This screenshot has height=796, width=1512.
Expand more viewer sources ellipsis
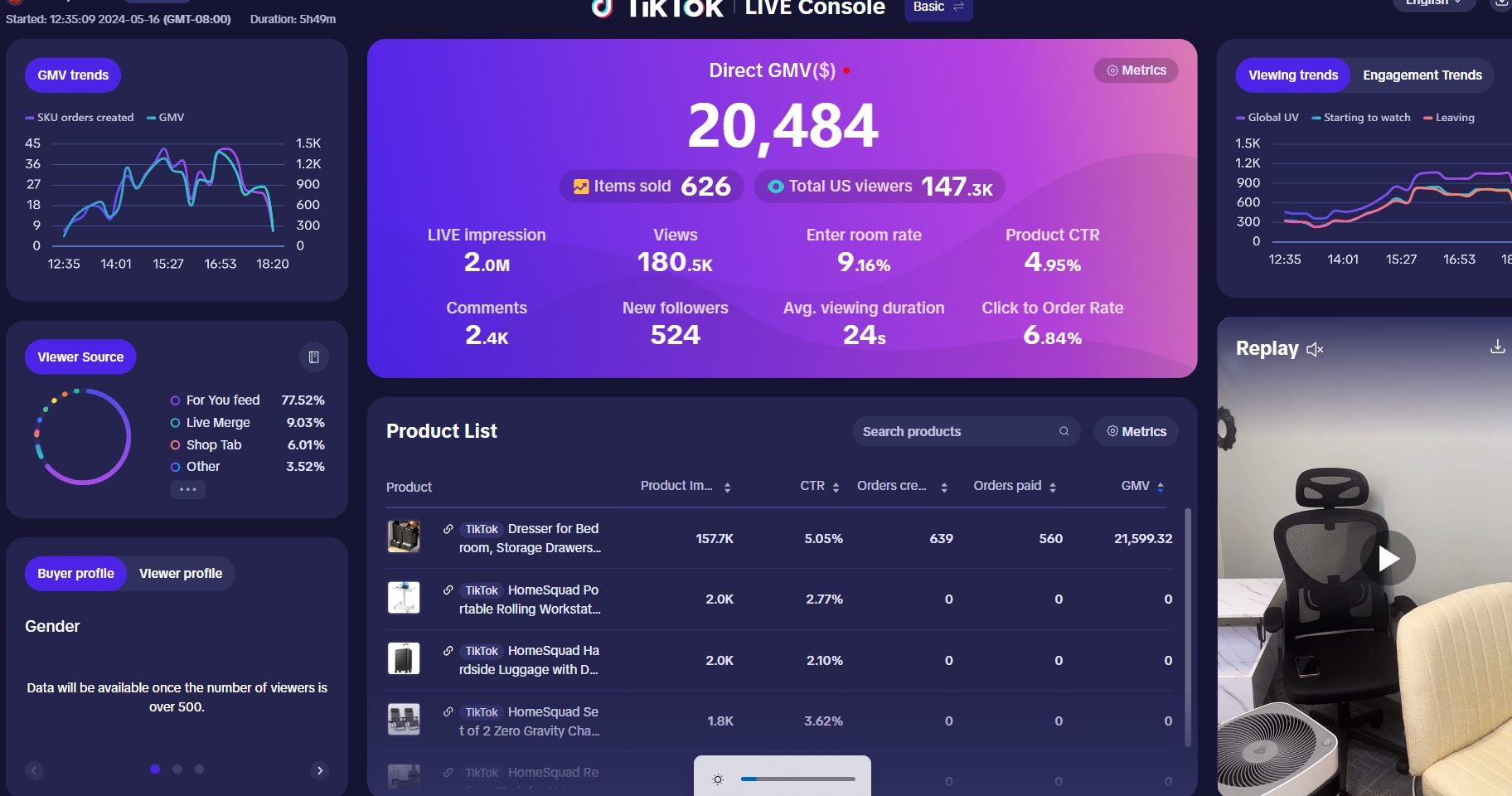point(188,489)
